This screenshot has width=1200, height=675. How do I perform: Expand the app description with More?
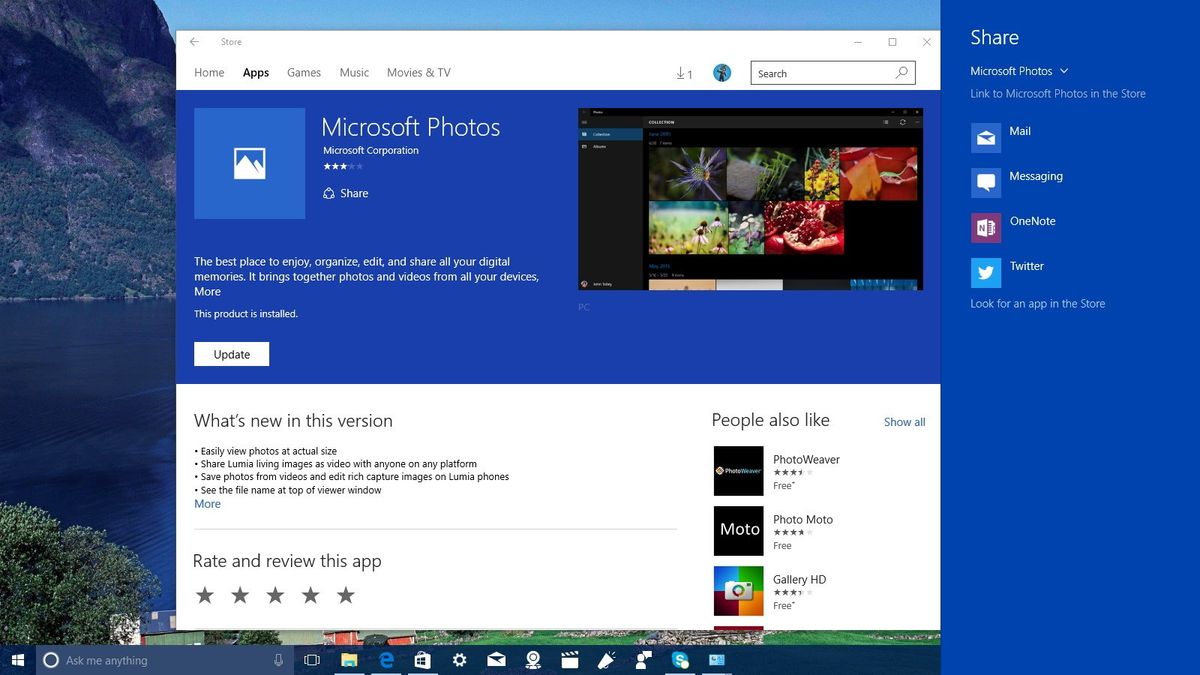[x=206, y=292]
